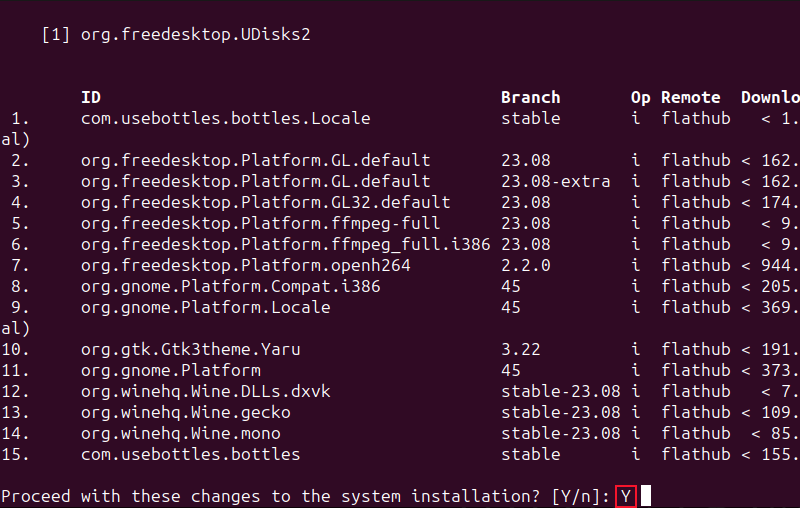Click the Remote column header
The height and width of the screenshot is (508, 800).
coord(690,97)
